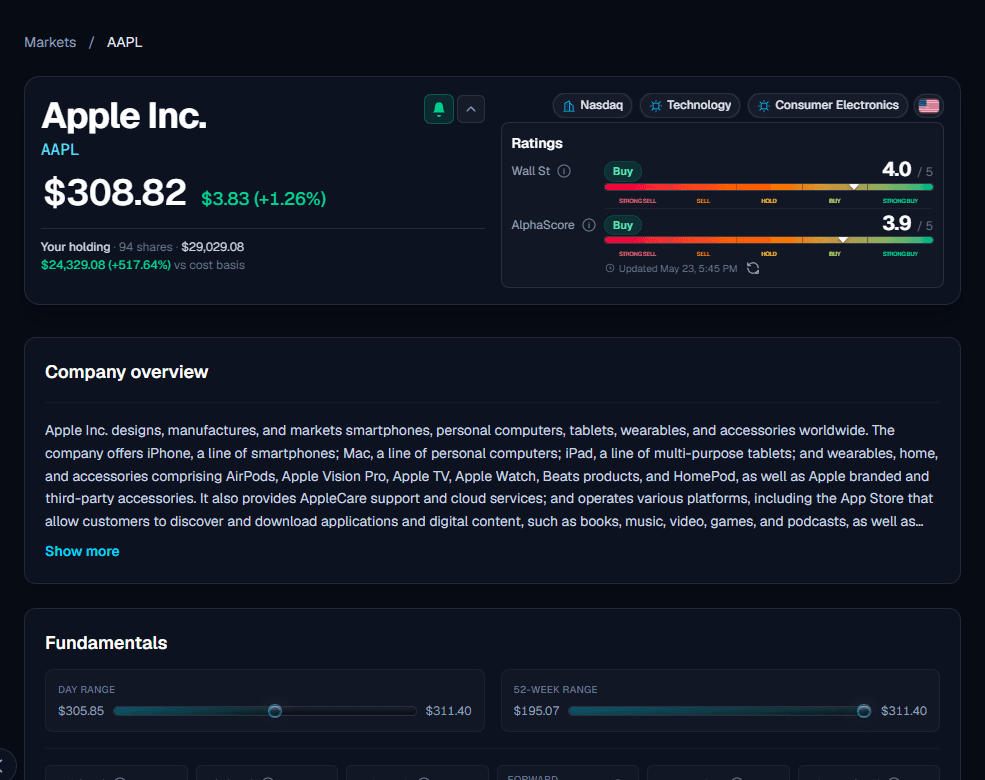Image resolution: width=985 pixels, height=780 pixels.
Task: Open the Nasdaq exchange tag
Action: [592, 106]
